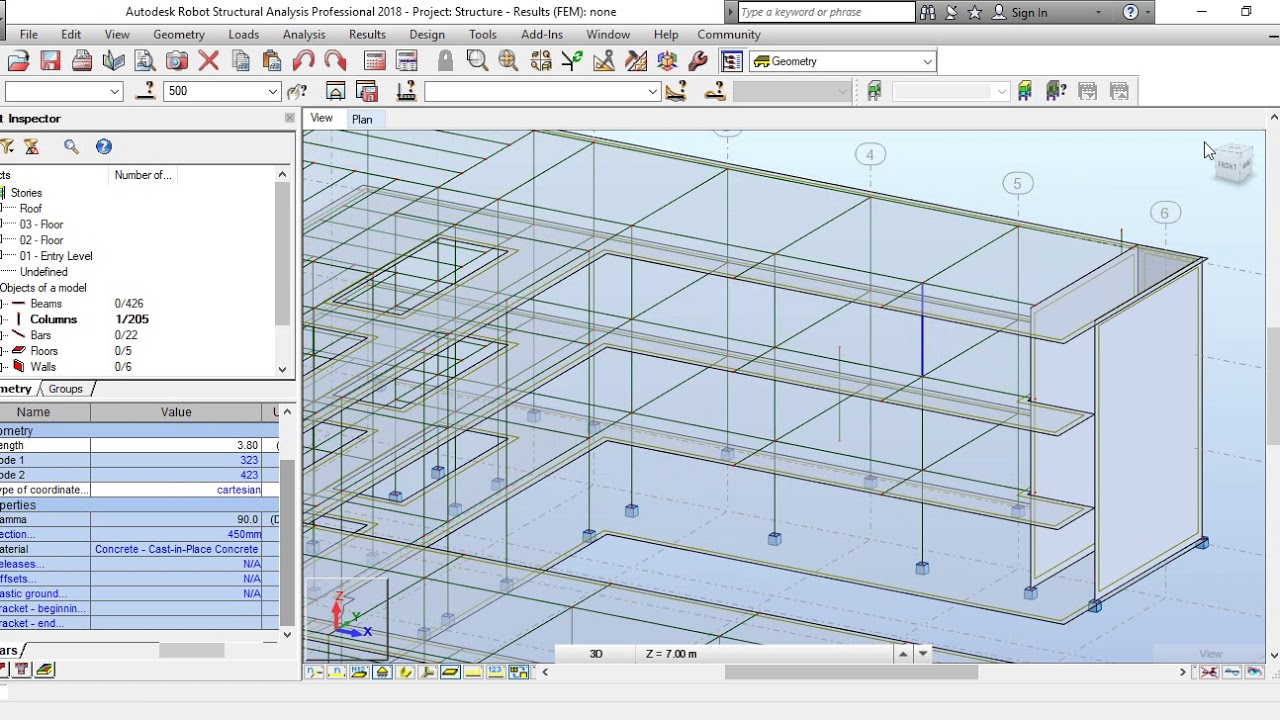The width and height of the screenshot is (1280, 720).
Task: Delete selection with red X icon
Action: (208, 61)
